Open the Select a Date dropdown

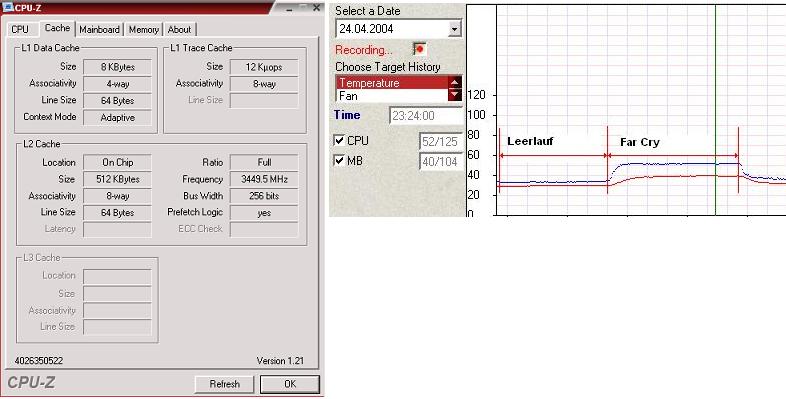454,29
